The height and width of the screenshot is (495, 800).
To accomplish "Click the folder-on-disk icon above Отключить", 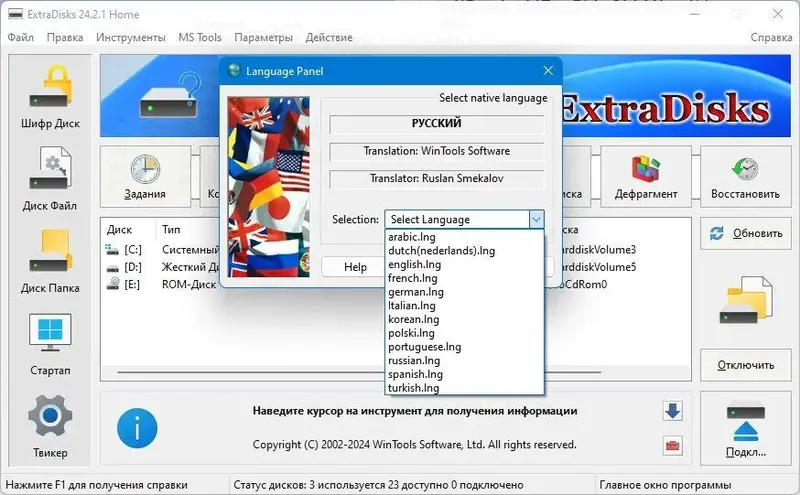I will (745, 300).
